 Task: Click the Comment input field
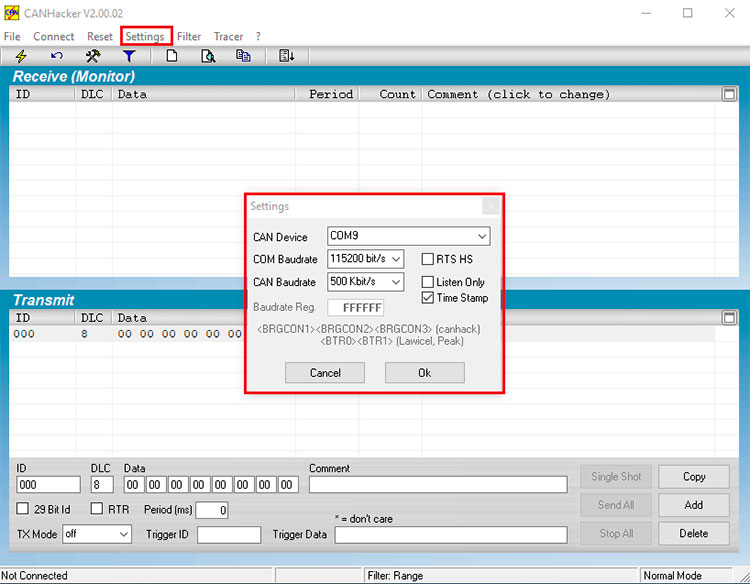click(438, 485)
